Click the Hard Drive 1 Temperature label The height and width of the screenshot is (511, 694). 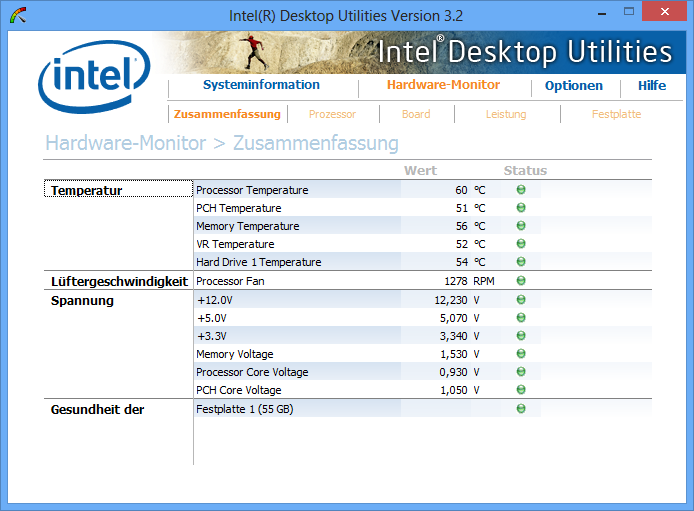click(x=258, y=262)
